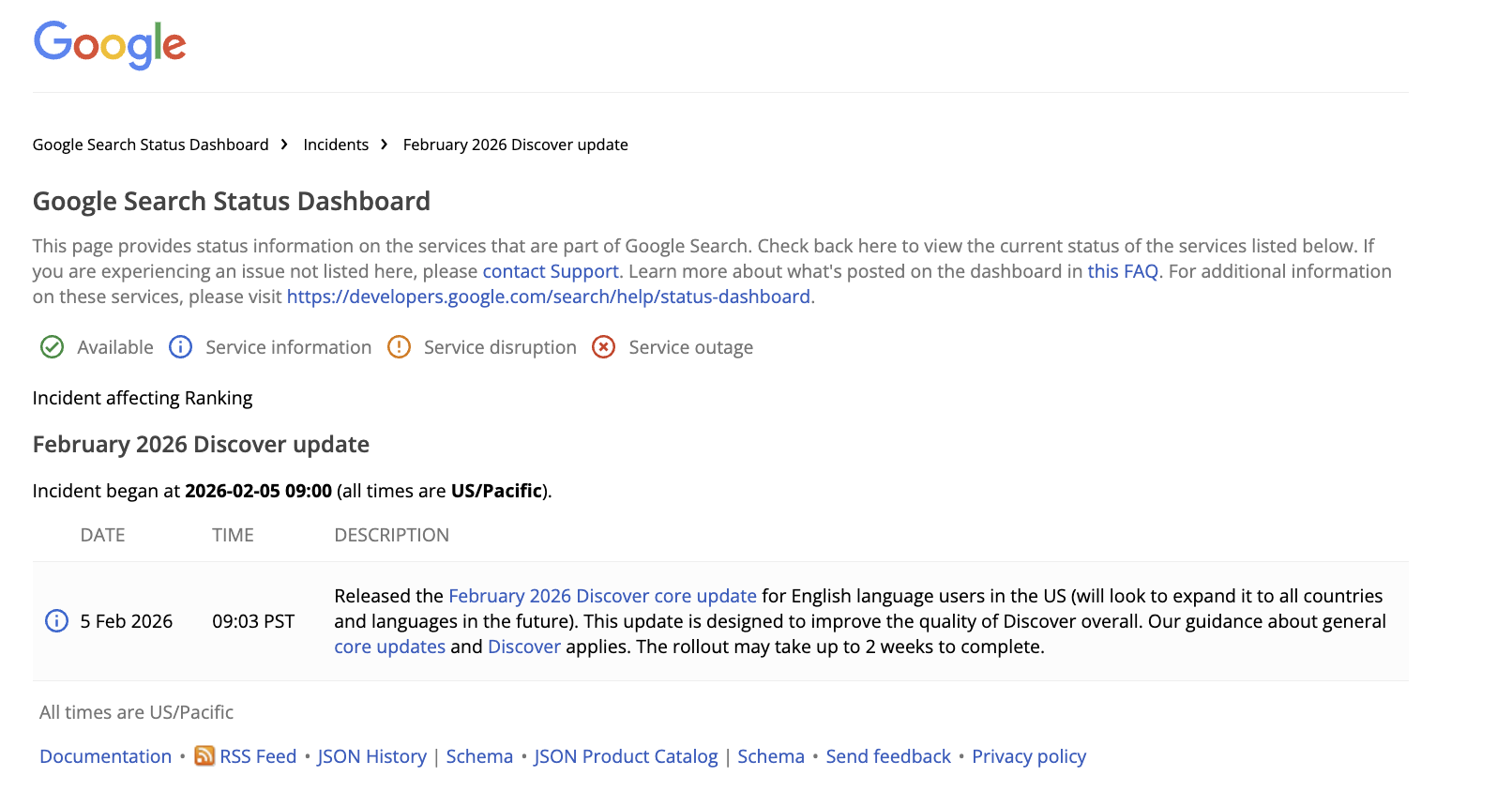This screenshot has width=1512, height=807.
Task: Click the blue Service information legend icon
Action: 180,347
